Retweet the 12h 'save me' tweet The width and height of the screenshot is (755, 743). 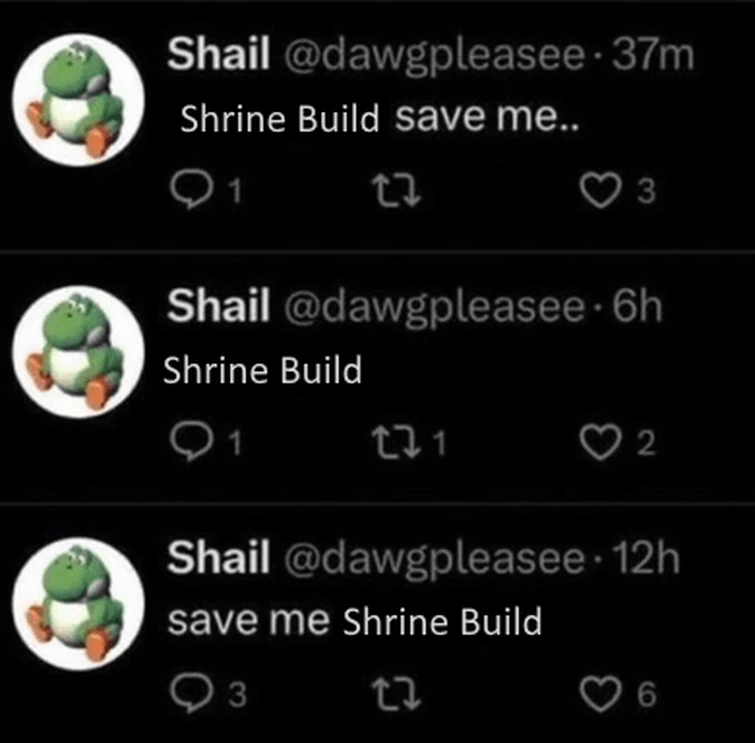pos(397,695)
